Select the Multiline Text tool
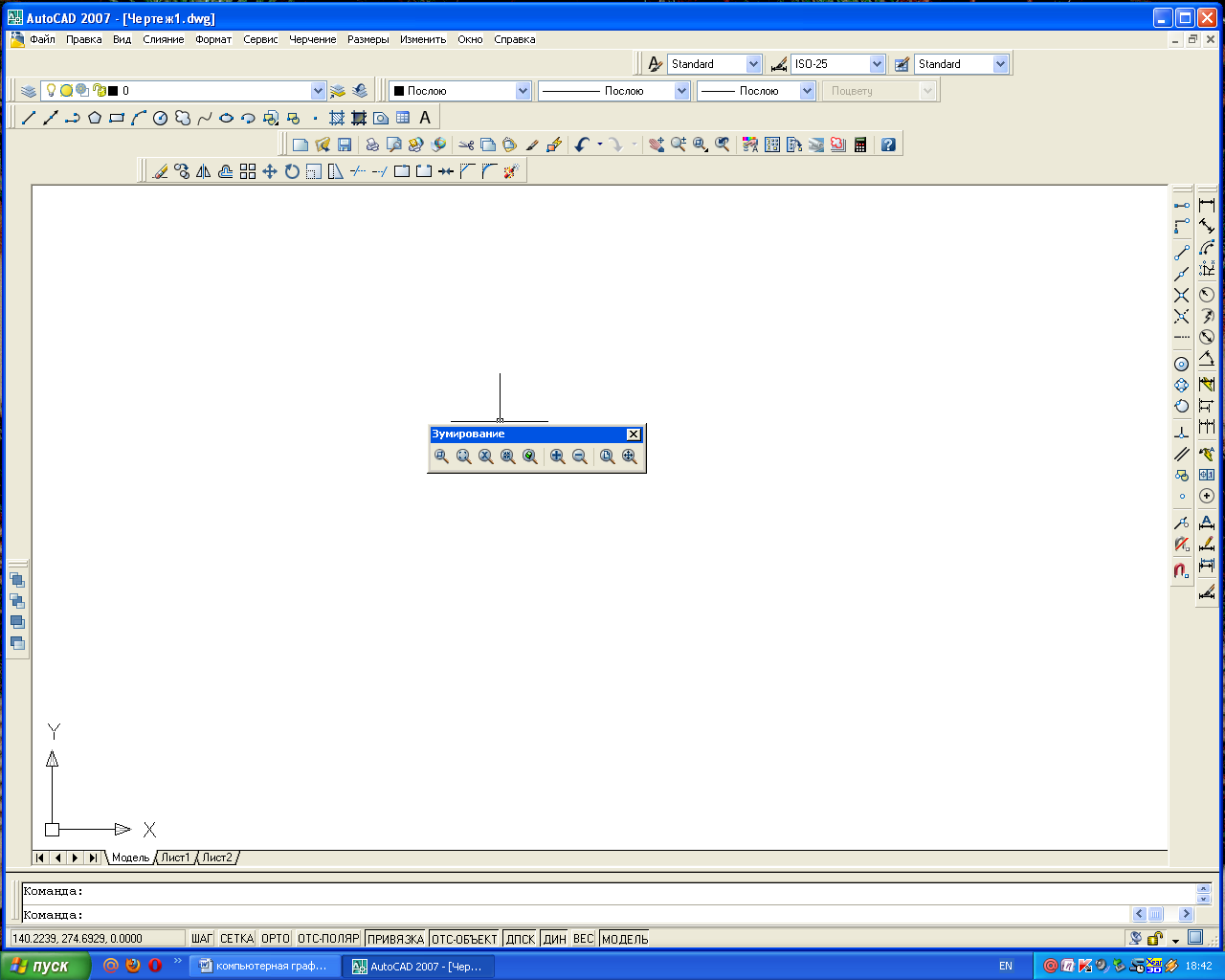 coord(425,118)
